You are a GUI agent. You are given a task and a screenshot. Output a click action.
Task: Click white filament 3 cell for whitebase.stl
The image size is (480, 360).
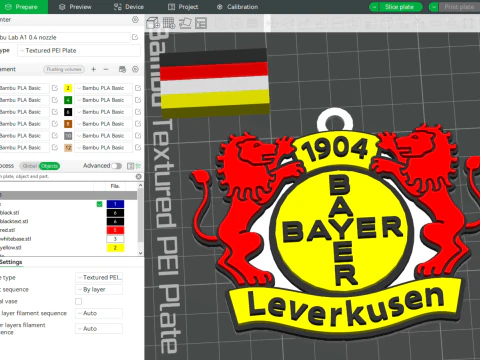tap(115, 239)
